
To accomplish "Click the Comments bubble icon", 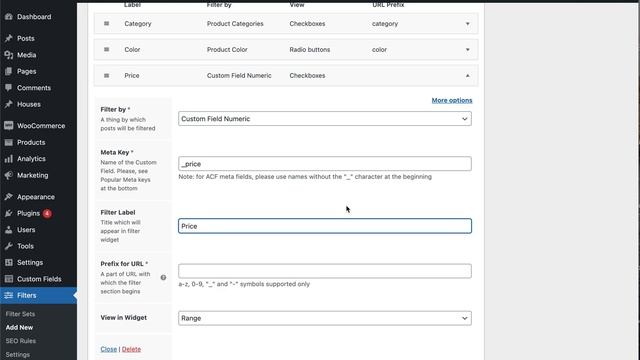I will pyautogui.click(x=9, y=88).
